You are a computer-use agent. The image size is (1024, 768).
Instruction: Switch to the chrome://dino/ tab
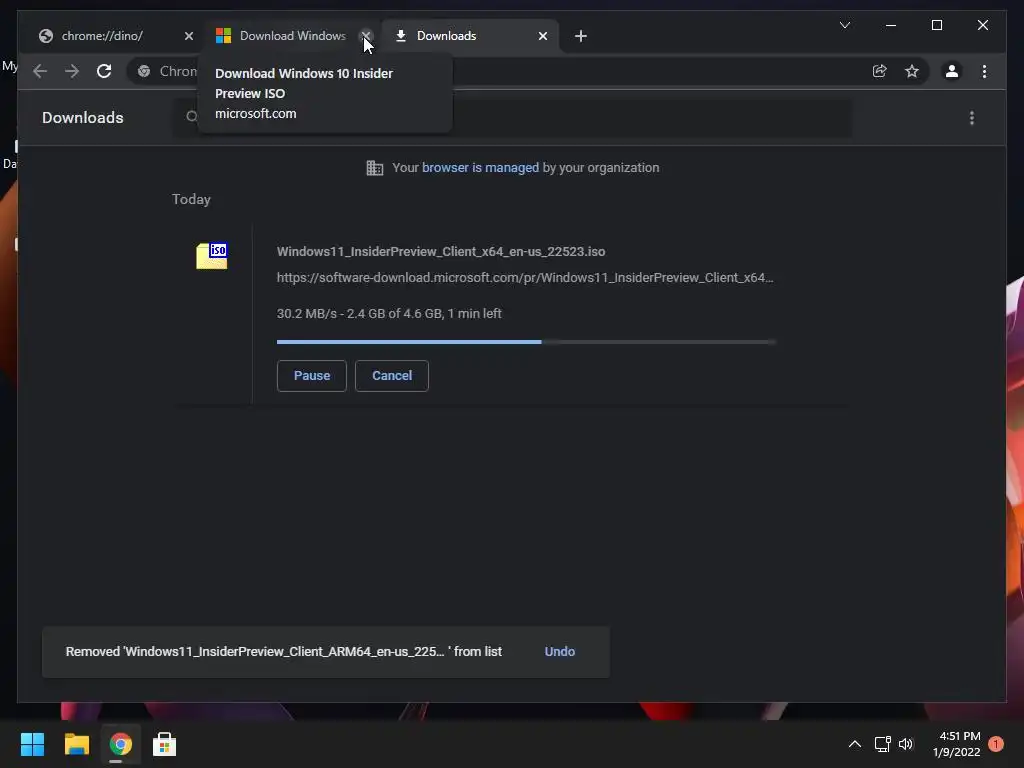tap(101, 36)
